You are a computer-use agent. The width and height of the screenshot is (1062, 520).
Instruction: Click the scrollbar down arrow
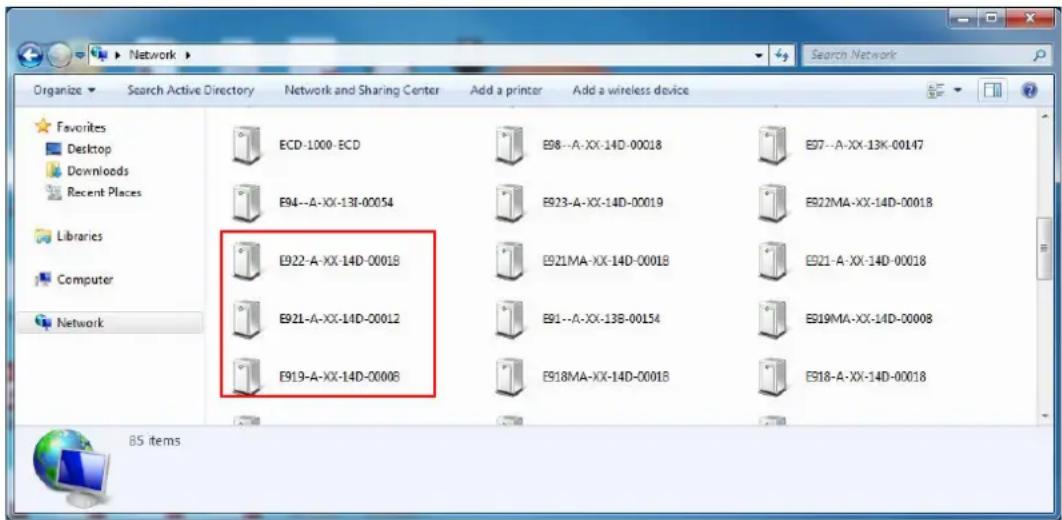1044,416
